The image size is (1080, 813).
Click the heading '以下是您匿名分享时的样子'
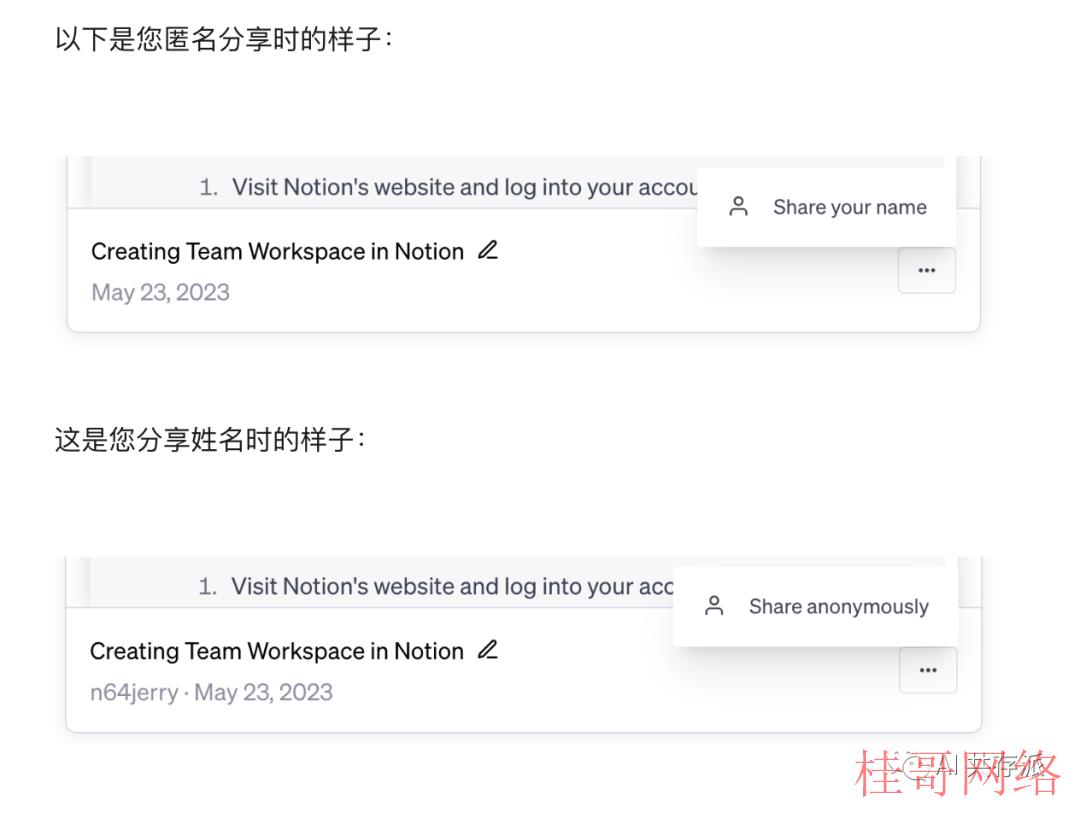(224, 39)
